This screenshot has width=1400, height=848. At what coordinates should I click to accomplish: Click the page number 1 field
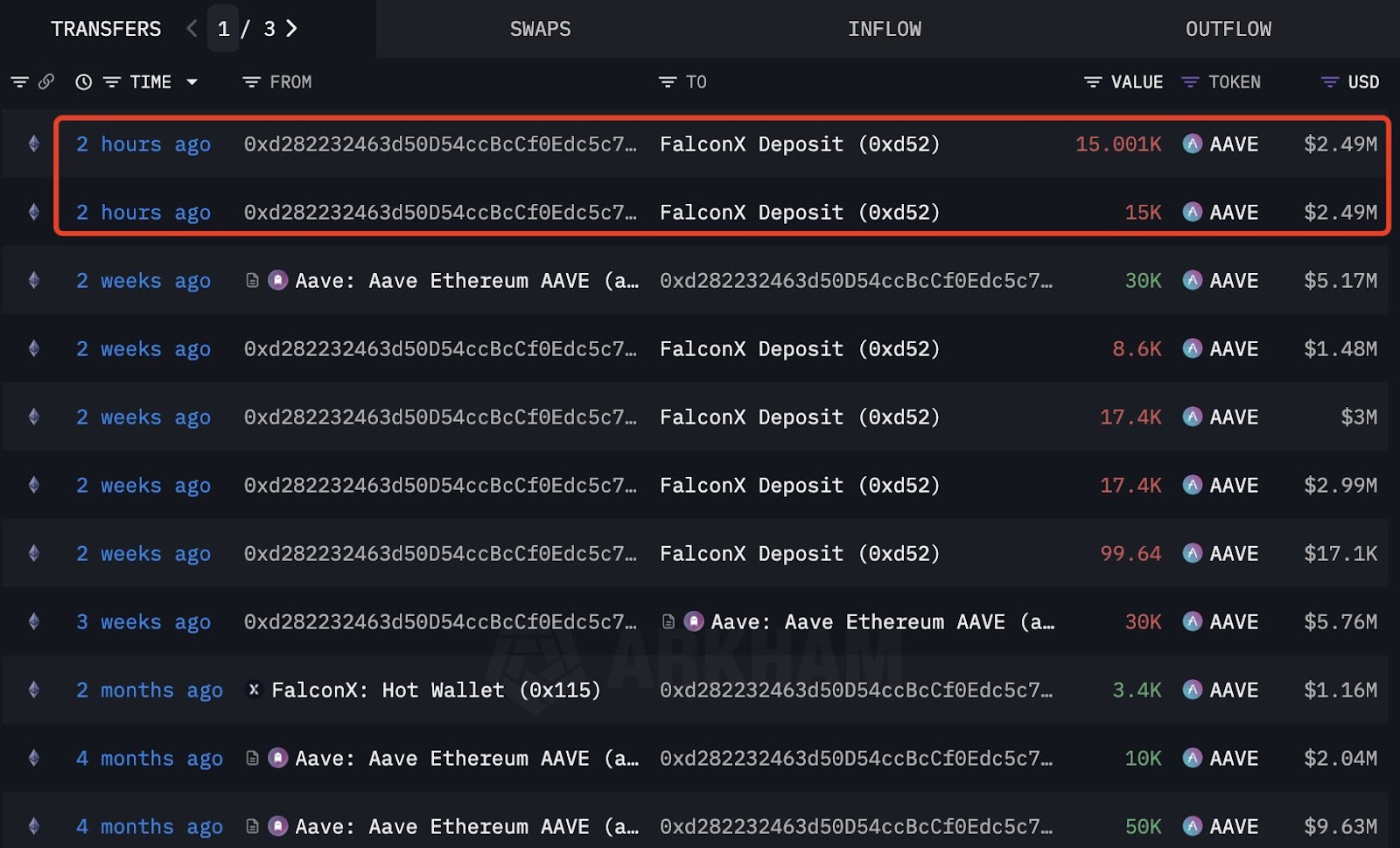coord(224,29)
